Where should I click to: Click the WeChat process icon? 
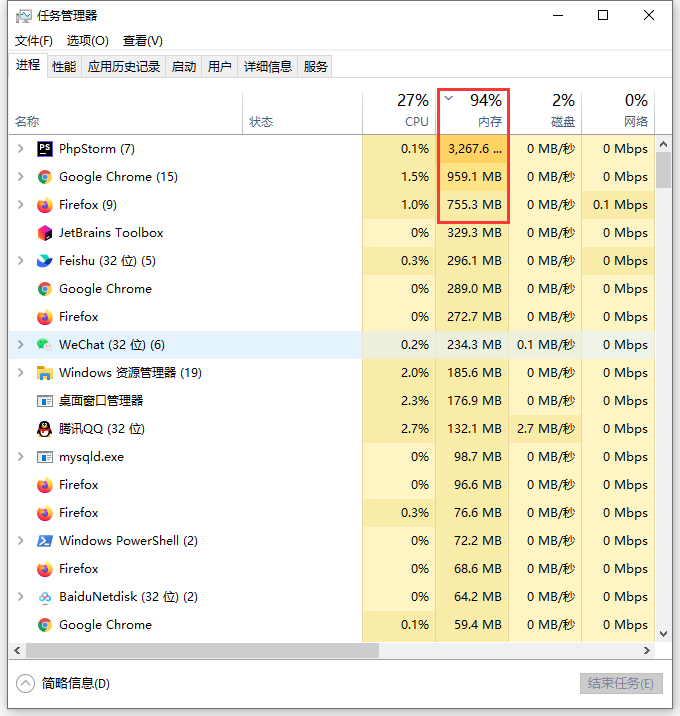pyautogui.click(x=45, y=345)
